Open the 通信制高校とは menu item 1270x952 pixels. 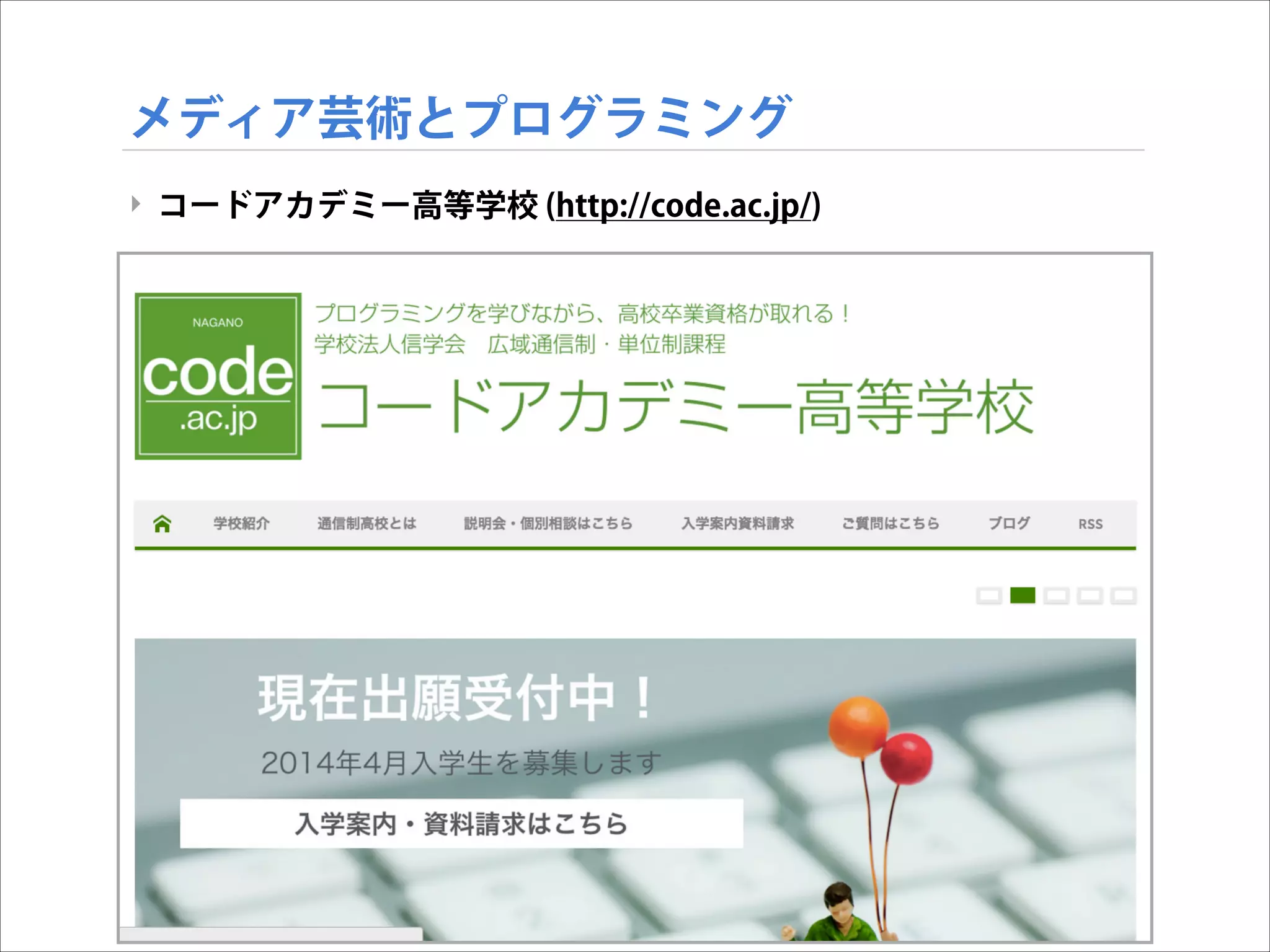[366, 524]
